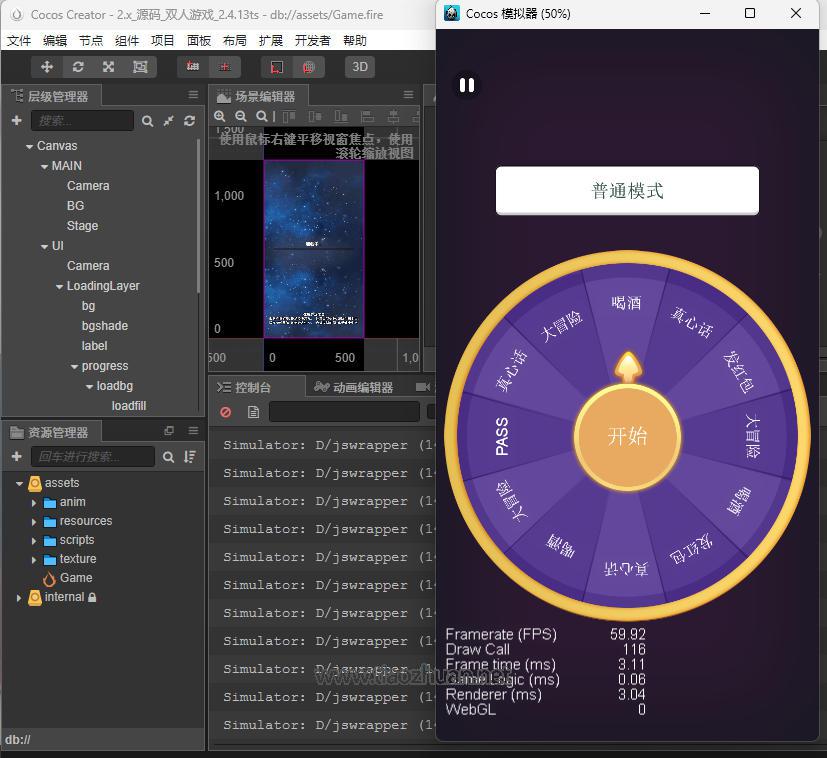
Task: Open the 开发者 menu
Action: pos(312,41)
